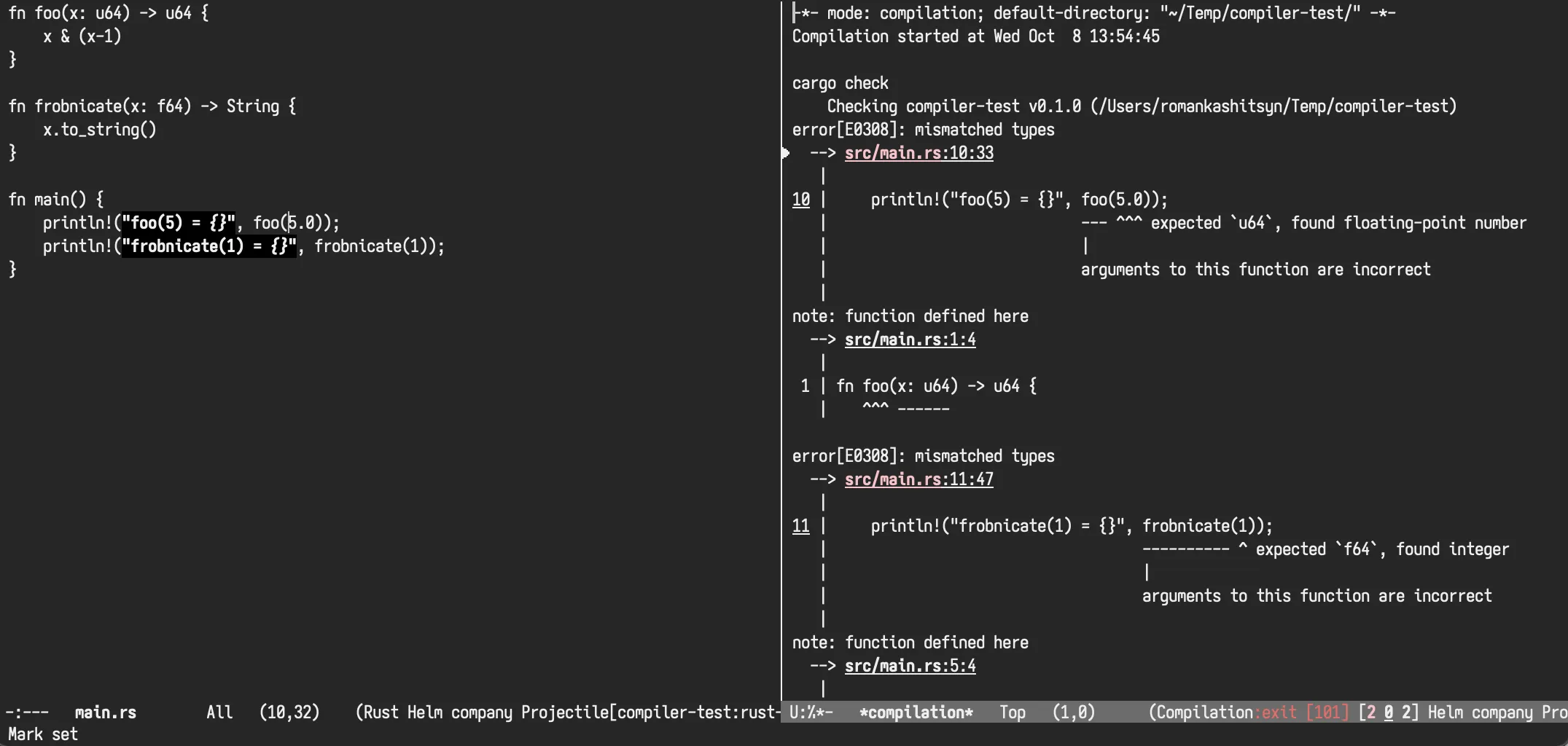The image size is (1568, 746).
Task: Open the src/main.rs:10:33 error link
Action: coord(918,153)
